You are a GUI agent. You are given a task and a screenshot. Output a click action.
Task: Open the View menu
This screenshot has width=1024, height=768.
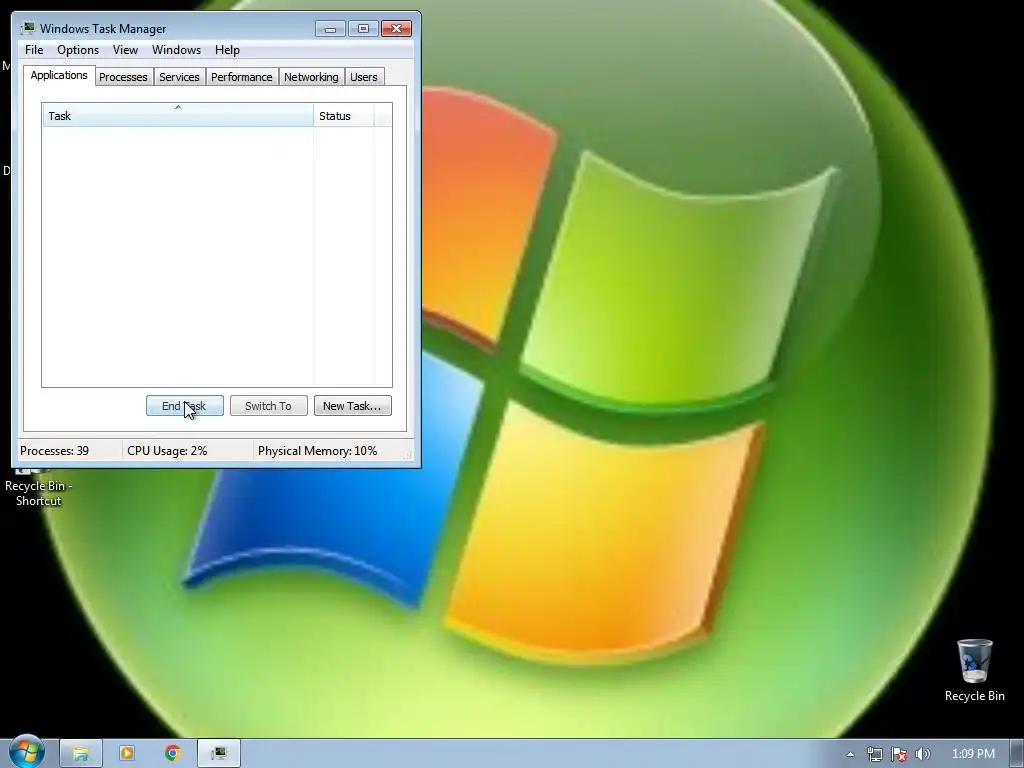tap(125, 50)
